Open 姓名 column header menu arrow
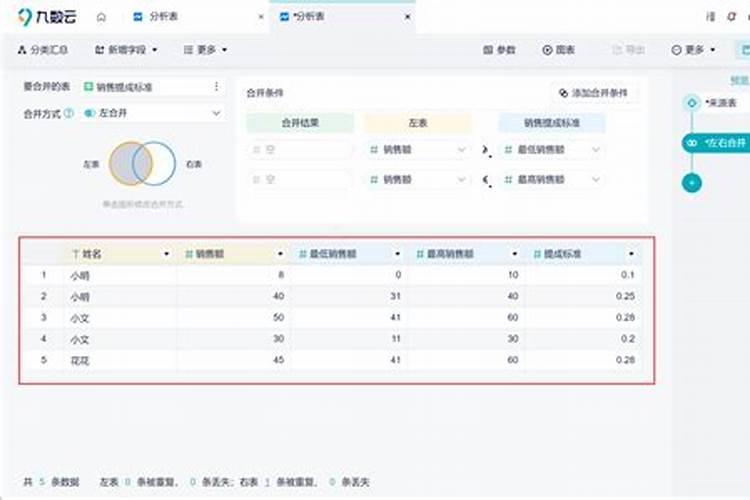750x500 pixels. coord(166,254)
